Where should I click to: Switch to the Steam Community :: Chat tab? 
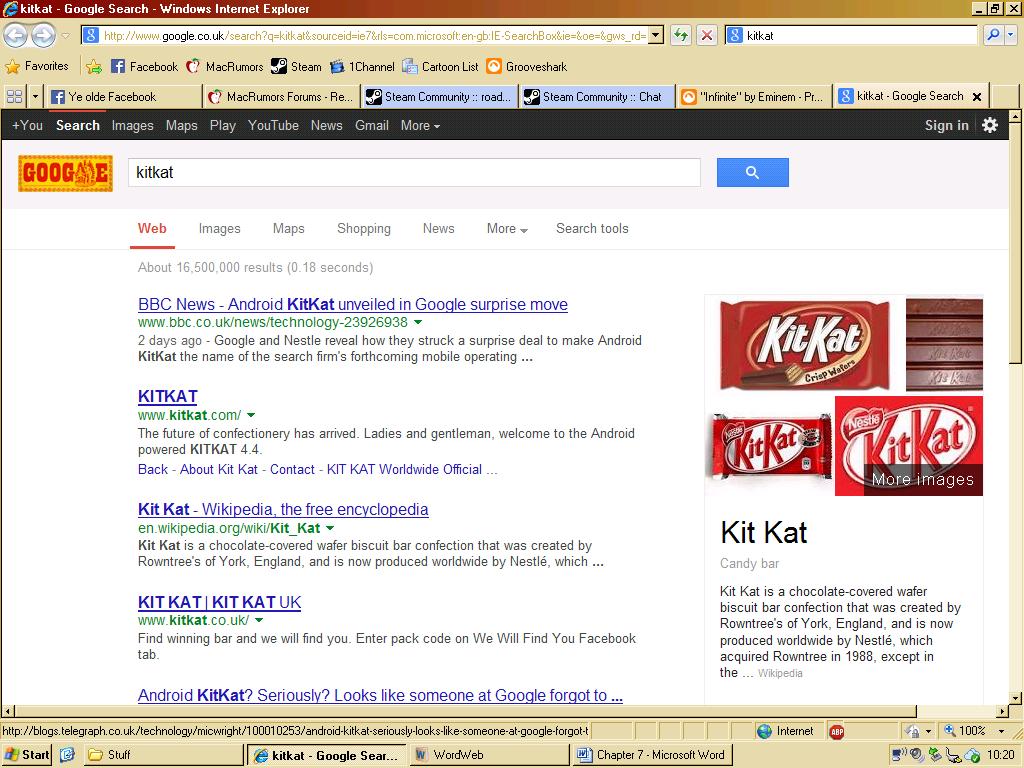pos(598,97)
